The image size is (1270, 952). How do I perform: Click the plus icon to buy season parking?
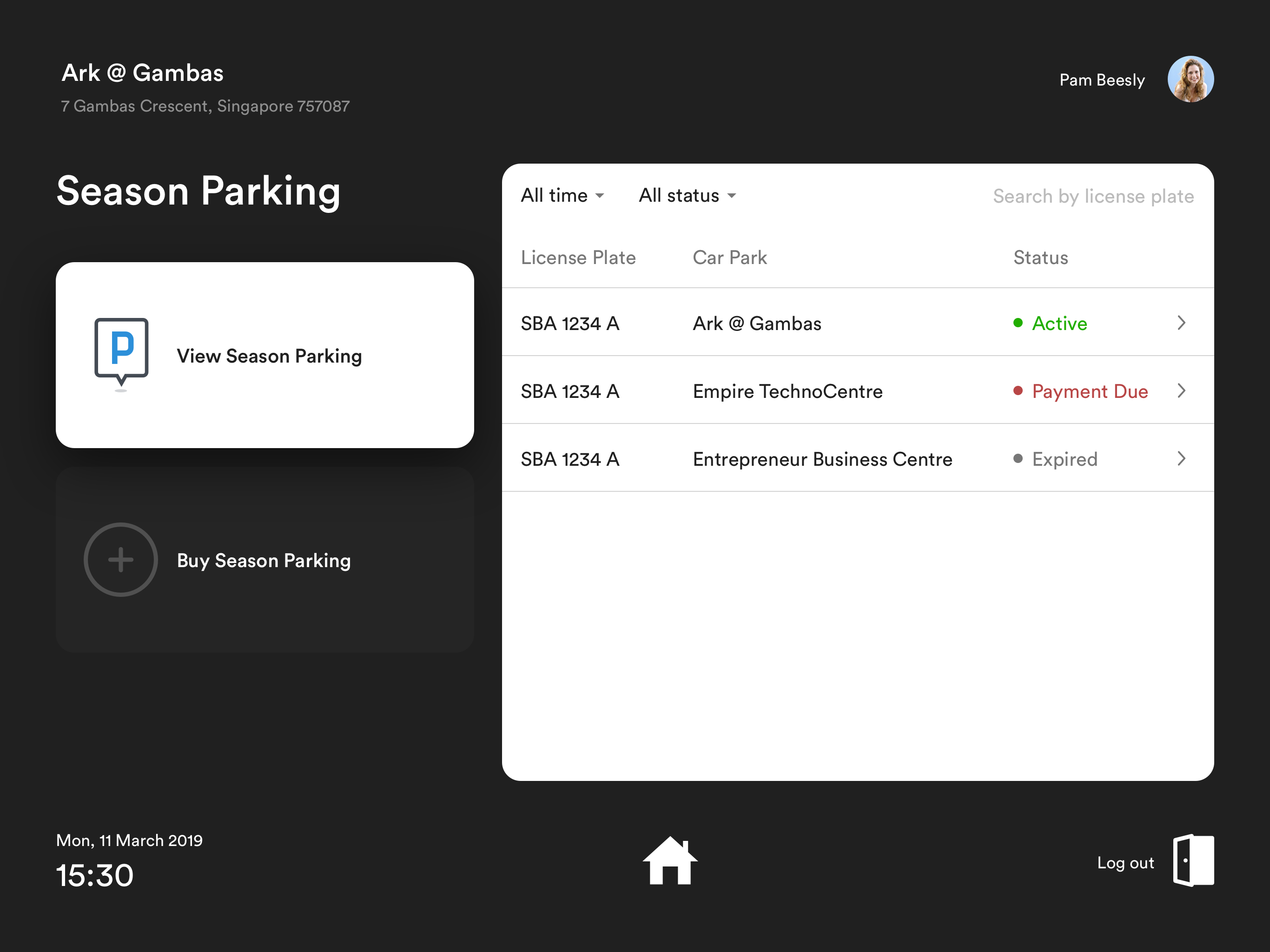tap(120, 560)
